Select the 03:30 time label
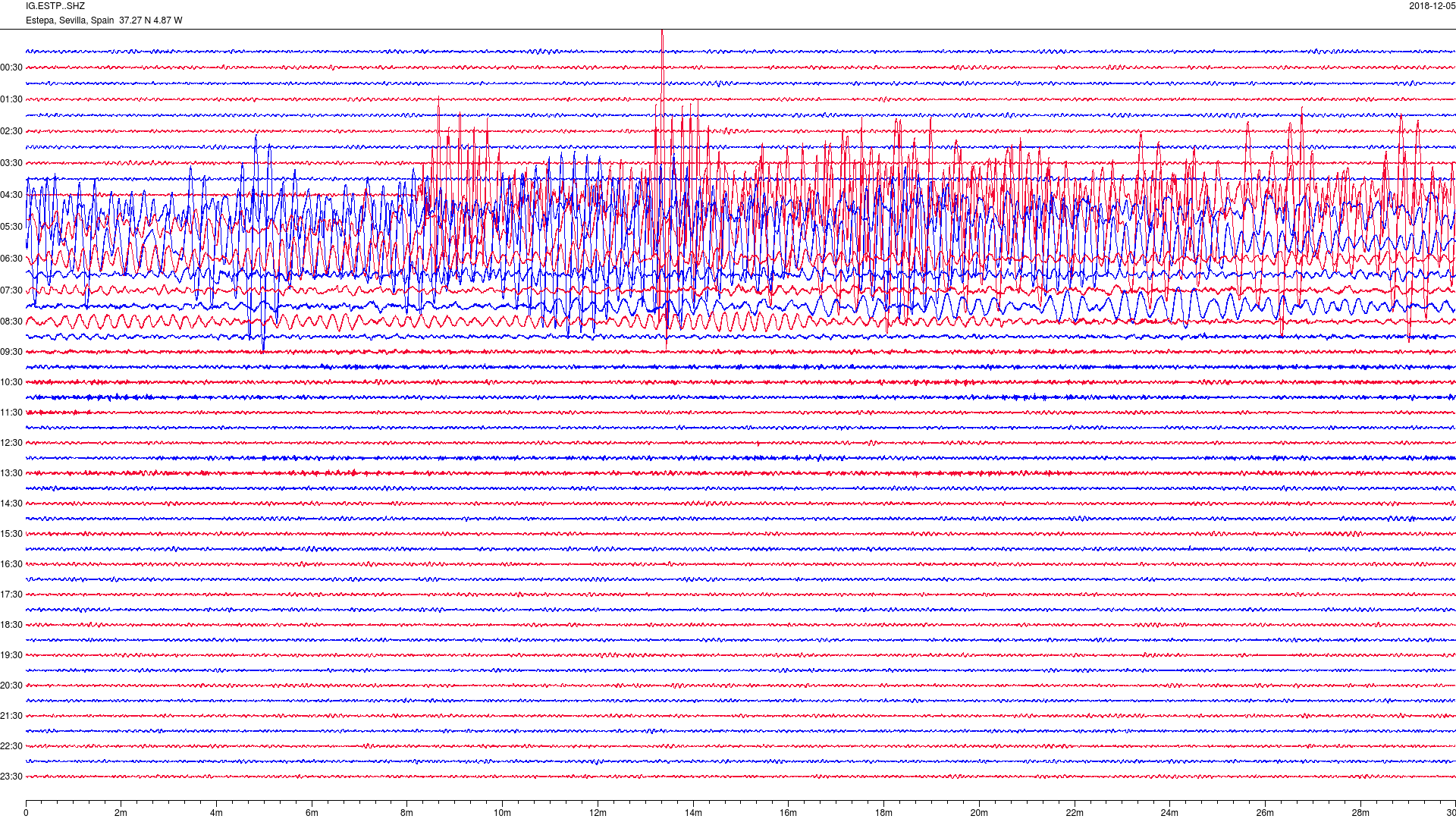 (x=11, y=163)
